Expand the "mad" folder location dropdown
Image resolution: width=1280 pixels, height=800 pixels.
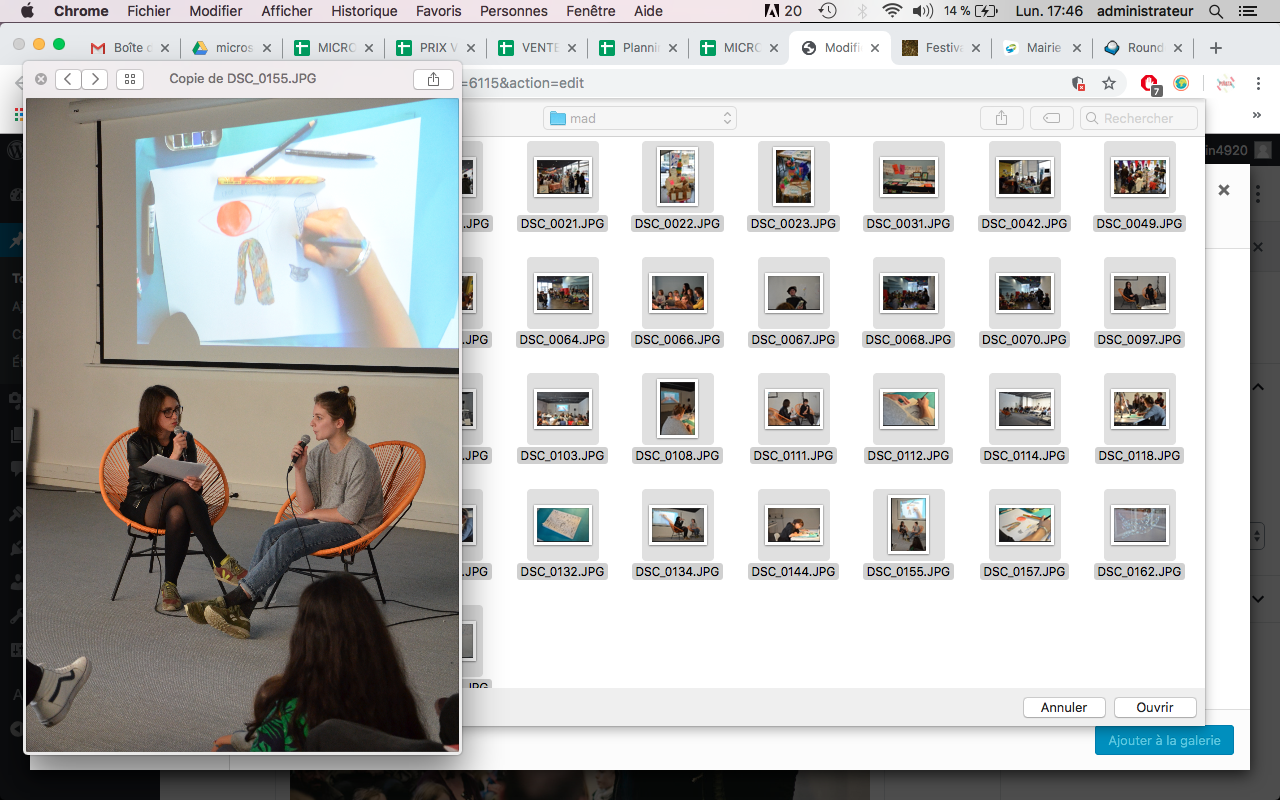pos(640,118)
